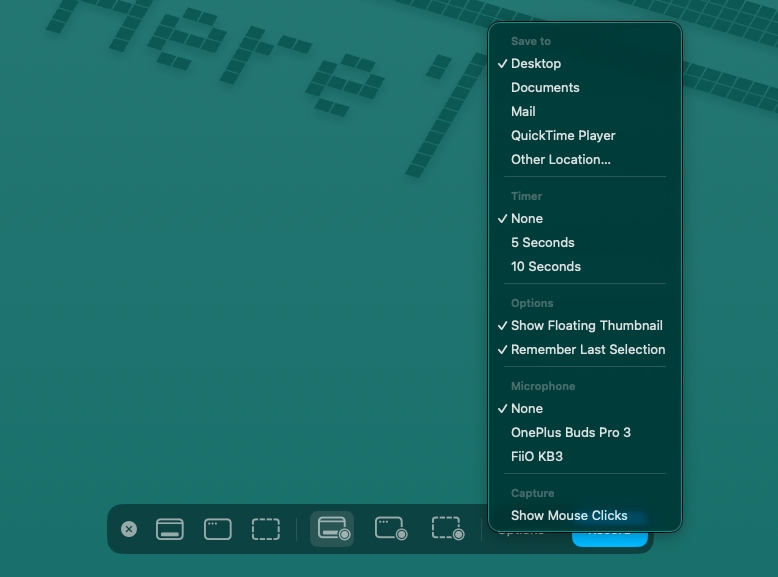Select the Record Selected Window icon
Viewport: 778px width, 577px height.
390,529
